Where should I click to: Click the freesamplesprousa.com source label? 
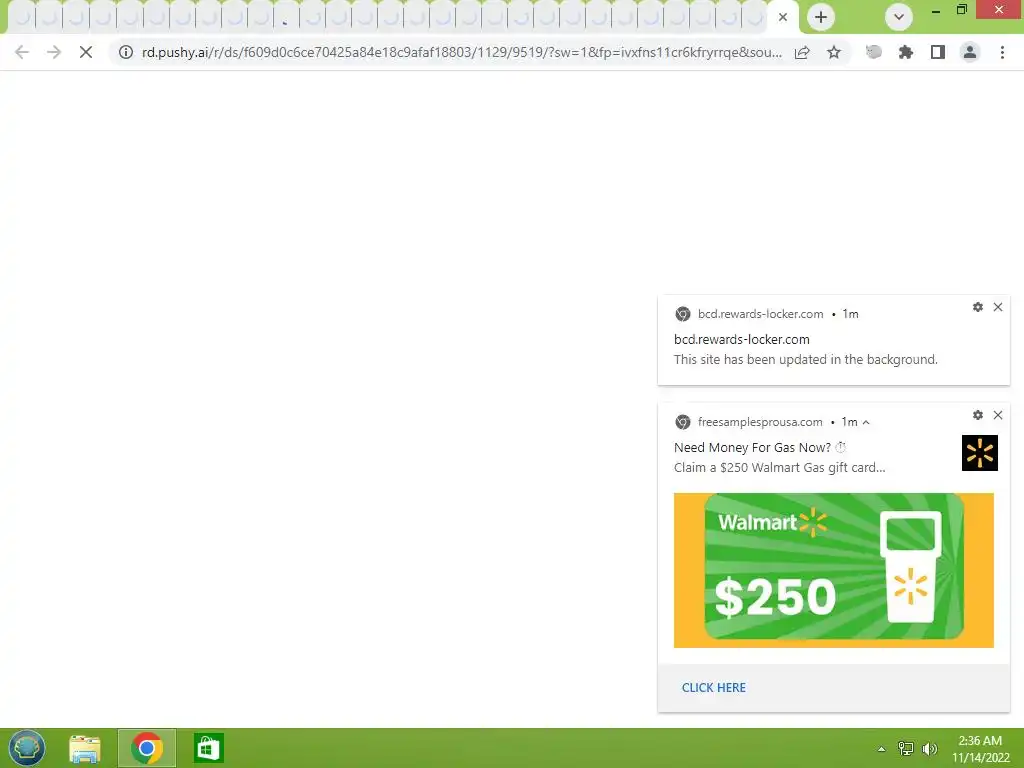pyautogui.click(x=760, y=422)
